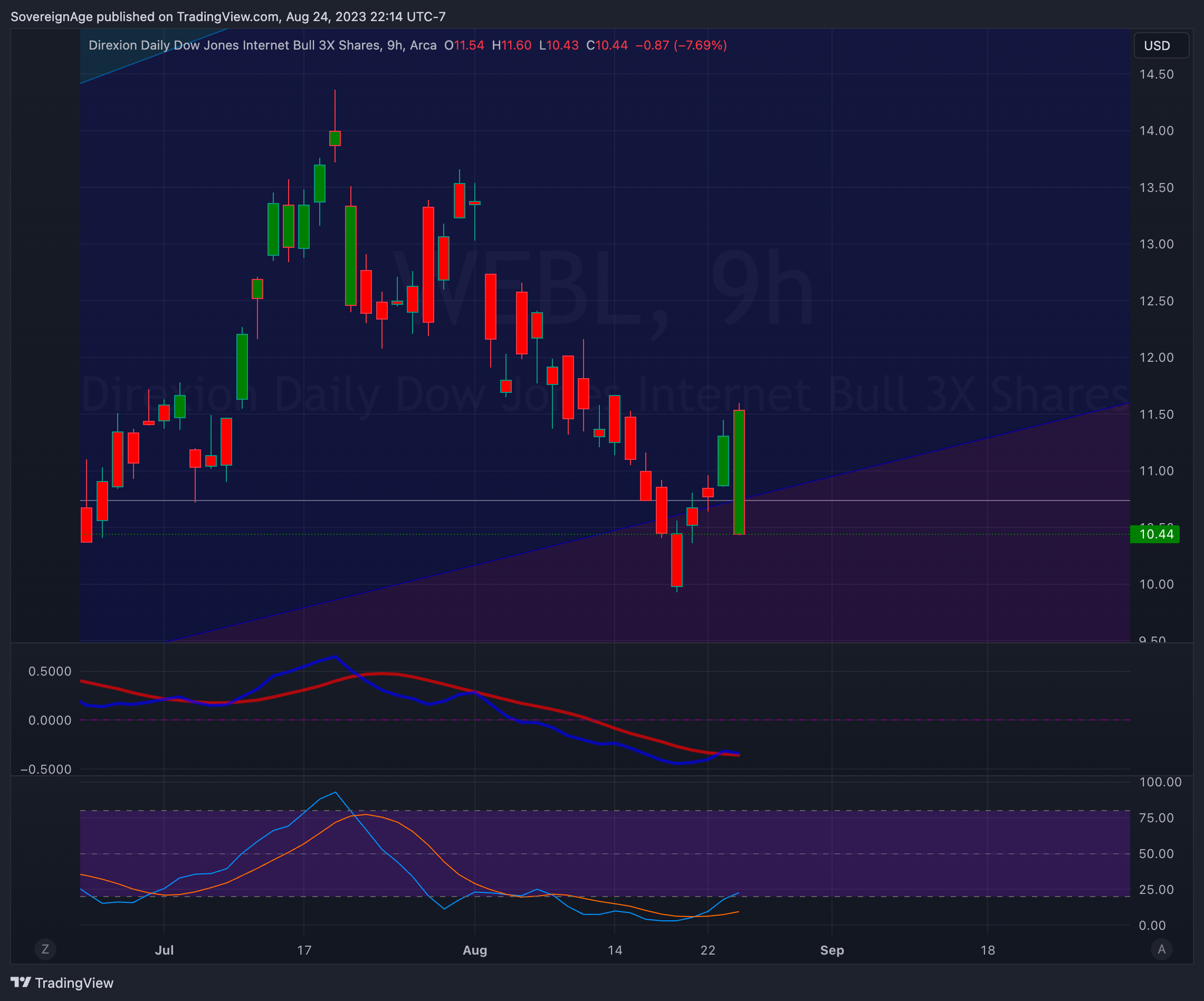1204x1001 pixels.
Task: Click the 0.5000 MACD scale label
Action: point(50,671)
